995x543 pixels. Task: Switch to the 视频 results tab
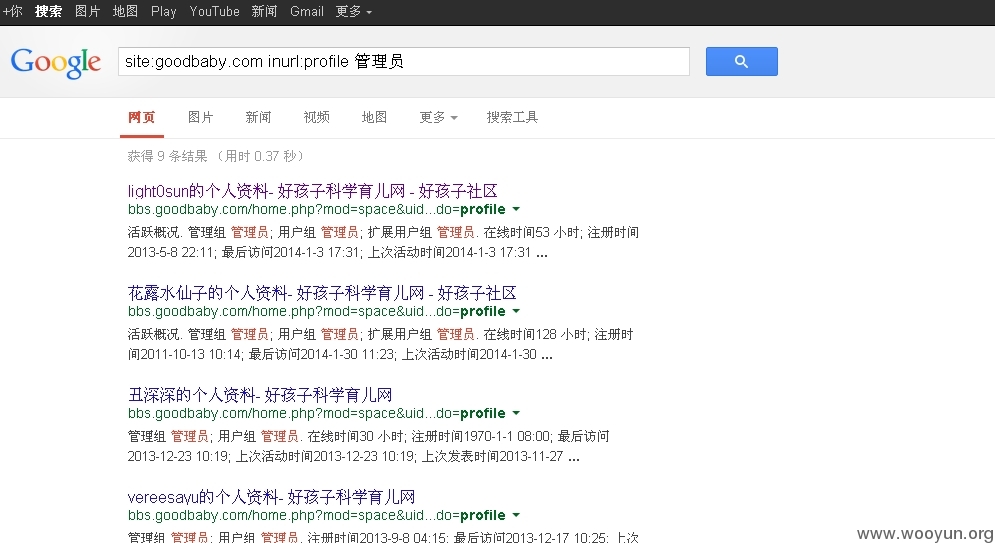(316, 117)
